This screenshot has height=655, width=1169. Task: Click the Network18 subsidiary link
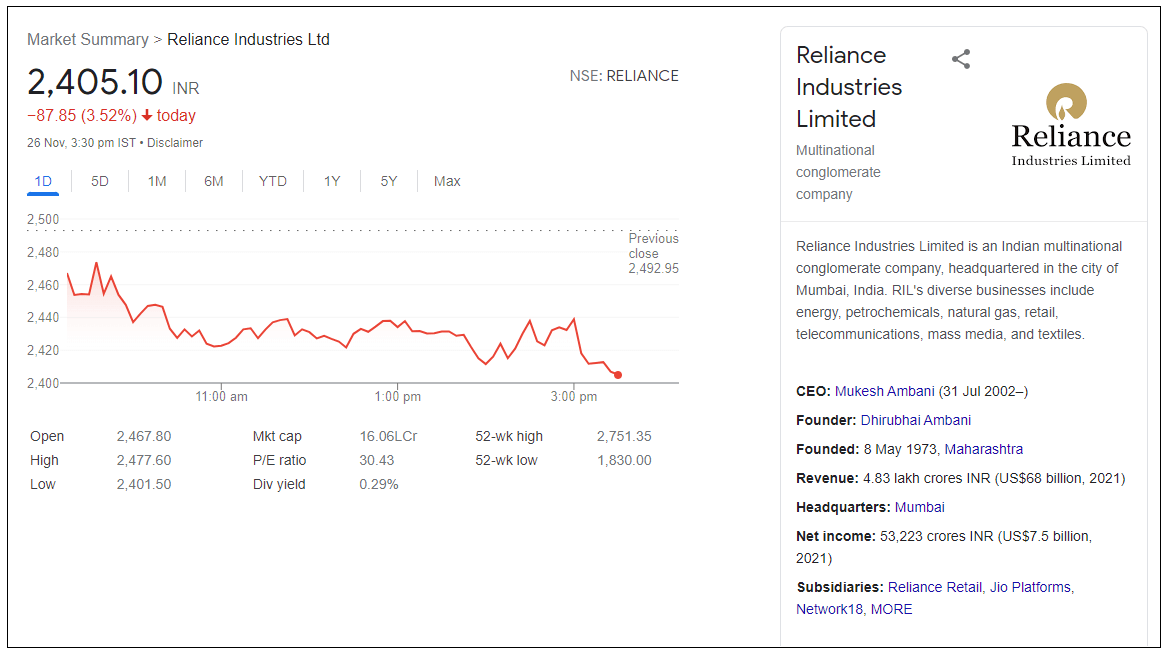(x=830, y=609)
